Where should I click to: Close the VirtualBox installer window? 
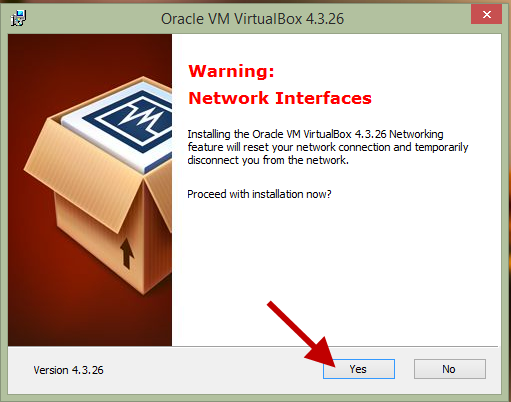click(486, 15)
